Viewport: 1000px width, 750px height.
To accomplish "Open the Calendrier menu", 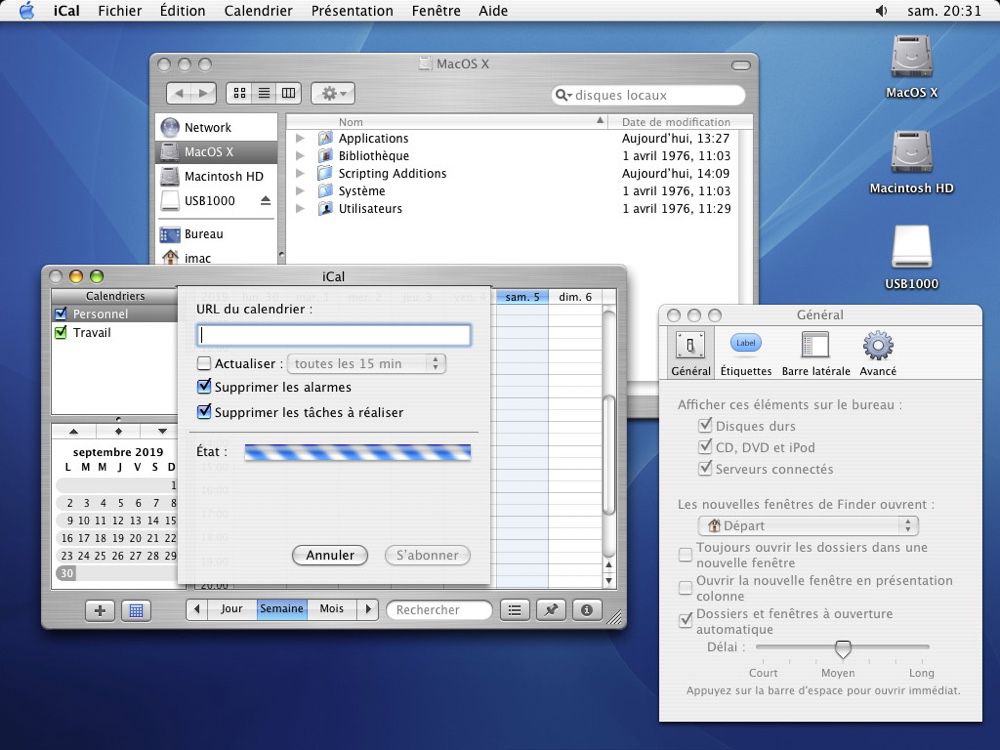I will point(258,11).
